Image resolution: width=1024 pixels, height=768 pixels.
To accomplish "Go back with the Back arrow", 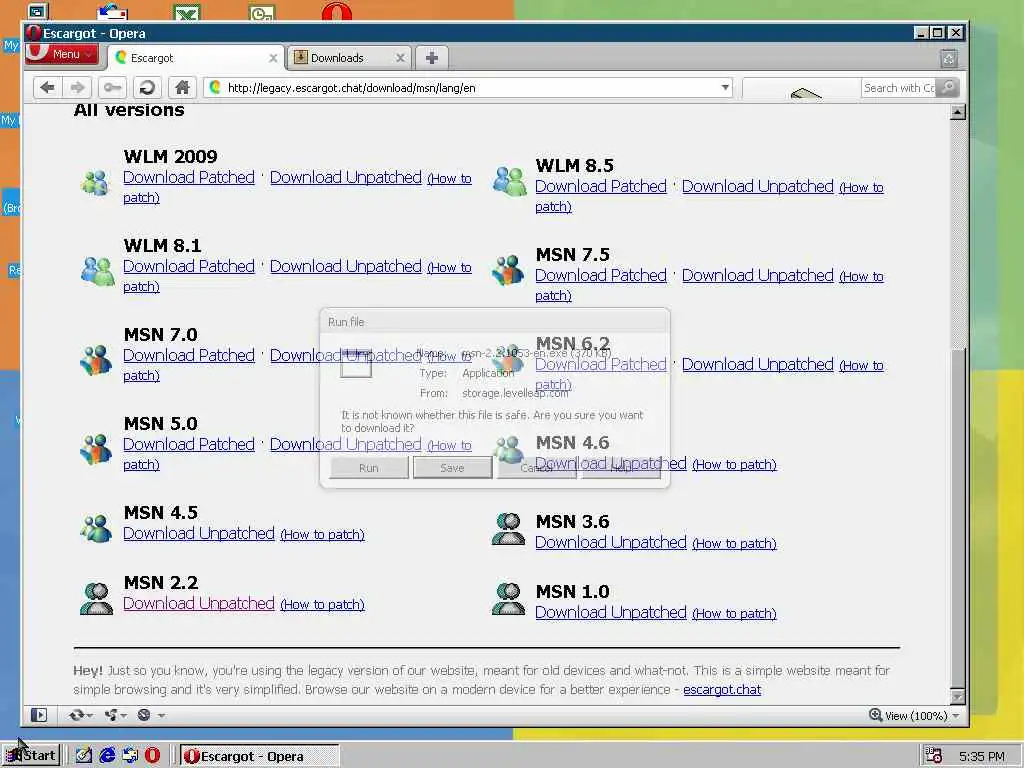I will point(47,87).
